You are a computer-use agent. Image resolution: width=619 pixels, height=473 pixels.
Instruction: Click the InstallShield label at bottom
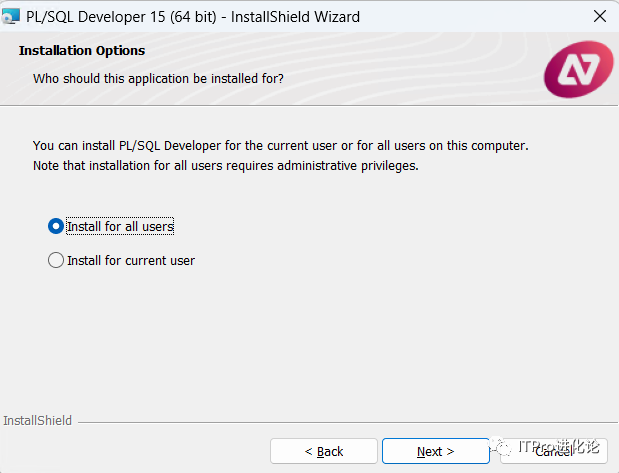(x=38, y=420)
